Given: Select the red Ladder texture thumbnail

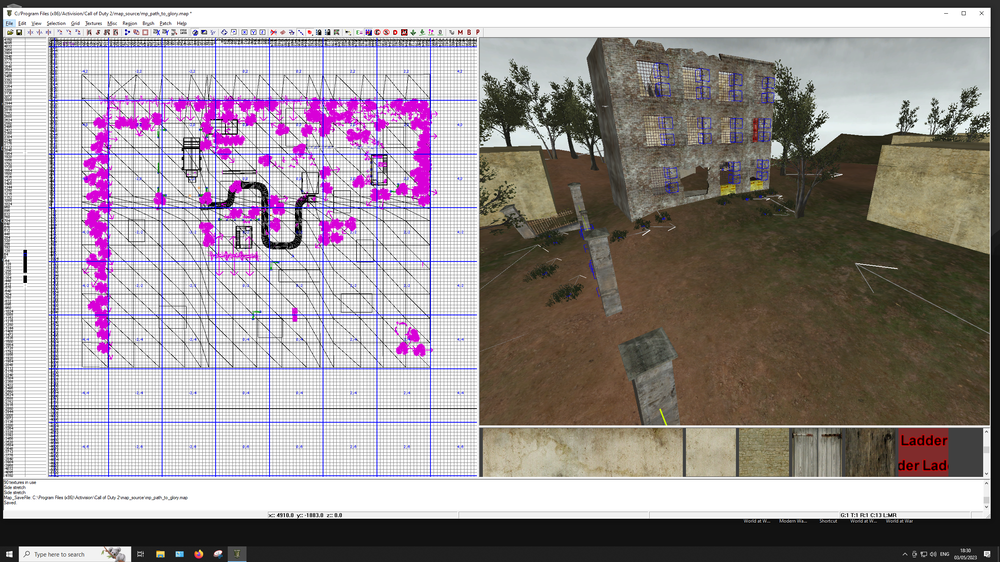Looking at the screenshot, I should 923,452.
